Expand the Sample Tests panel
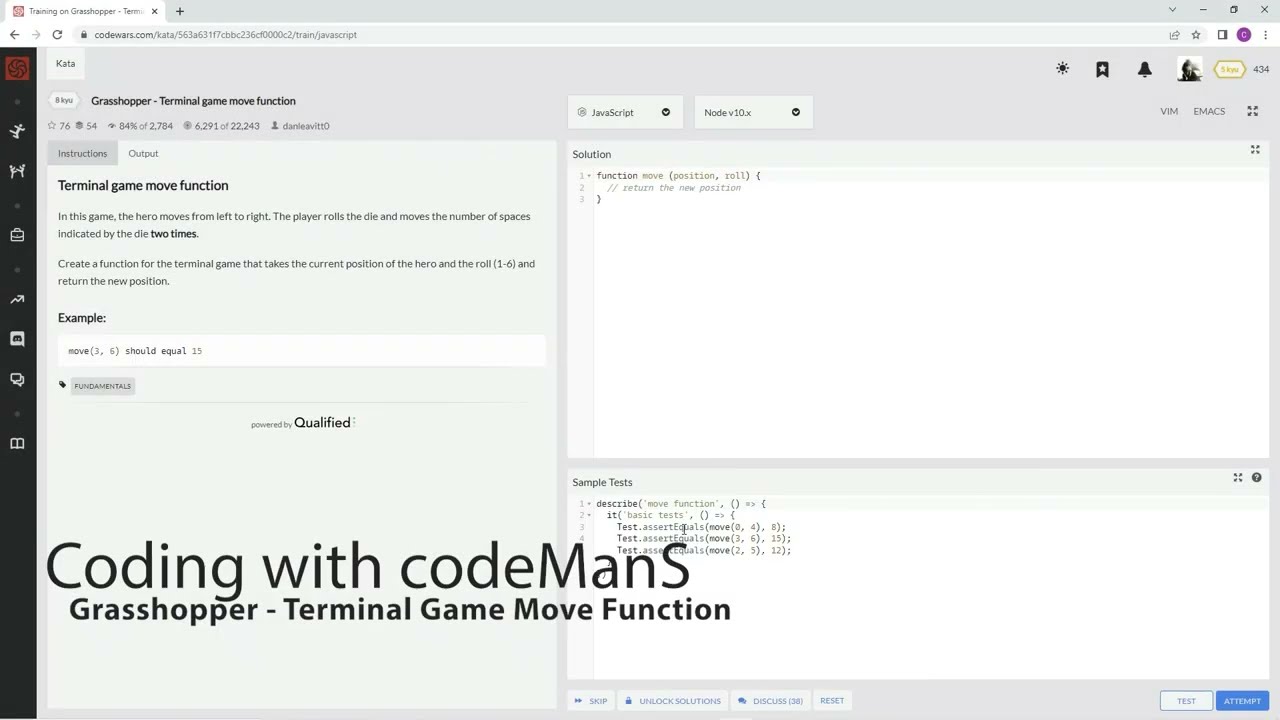 coord(1238,478)
